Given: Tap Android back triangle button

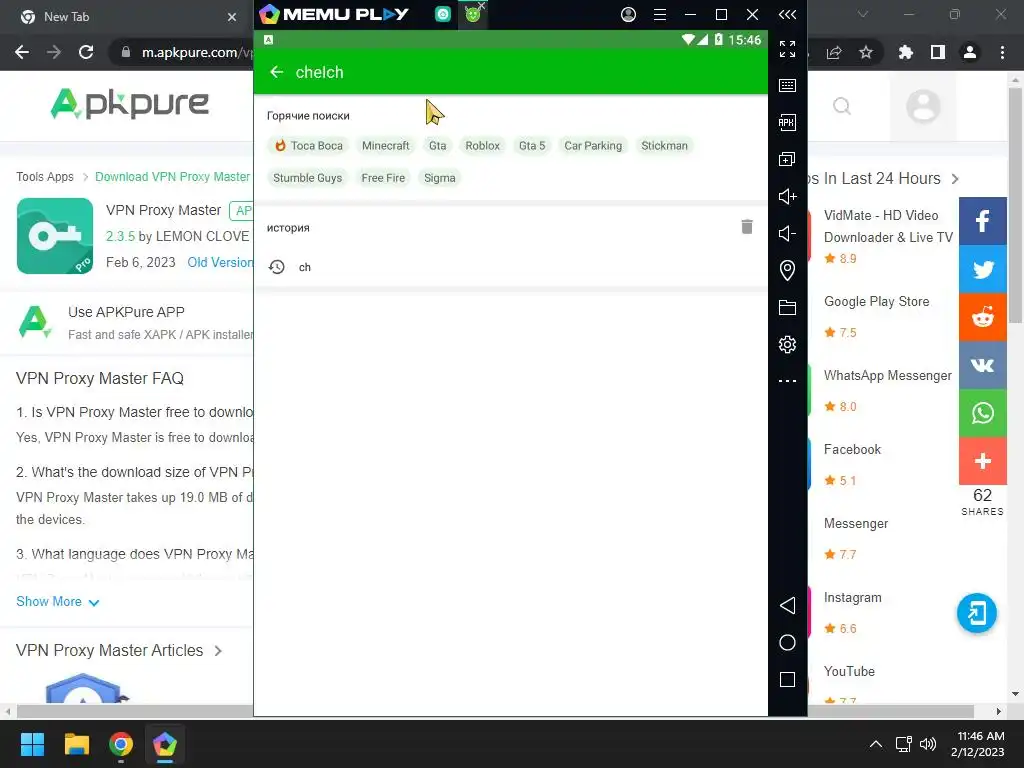Looking at the screenshot, I should click(787, 605).
